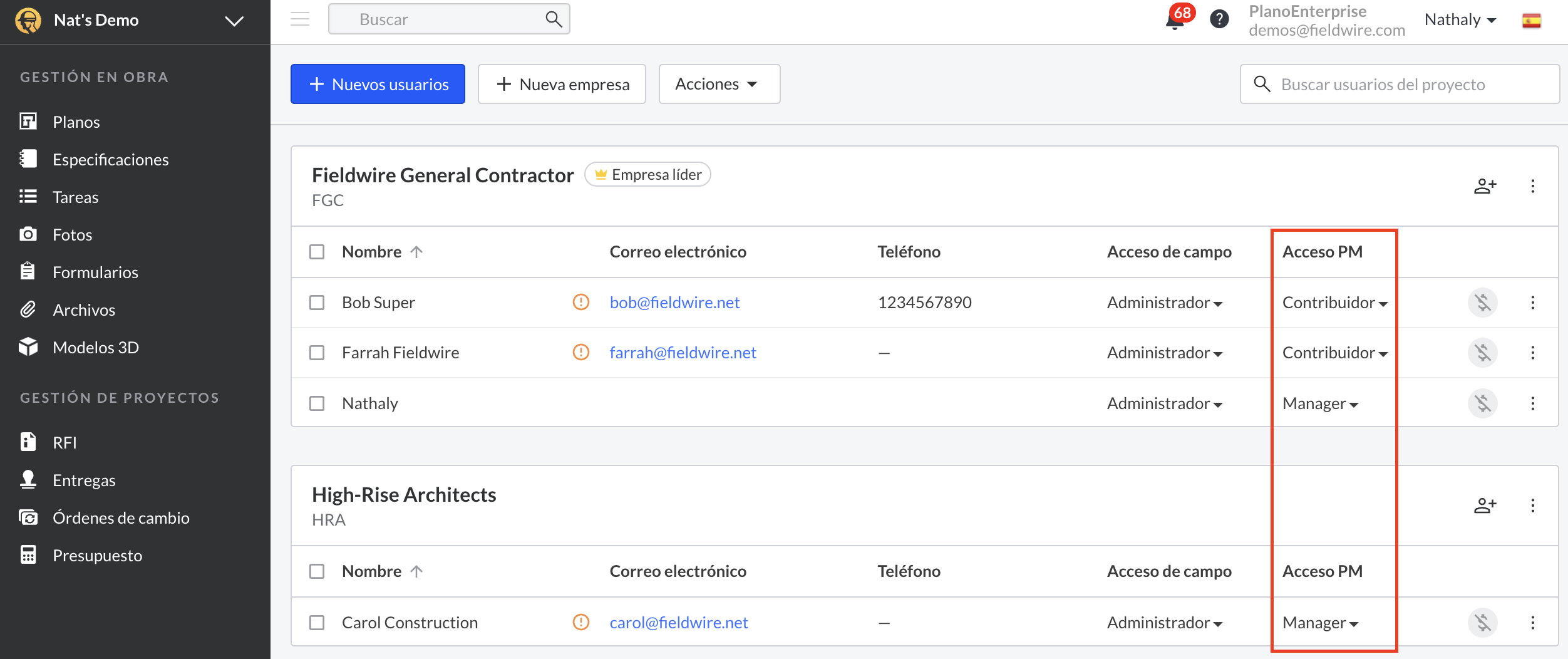Sort Fieldwire General Contractor by Nombre arrow
The width and height of the screenshot is (1568, 659).
tap(416, 252)
